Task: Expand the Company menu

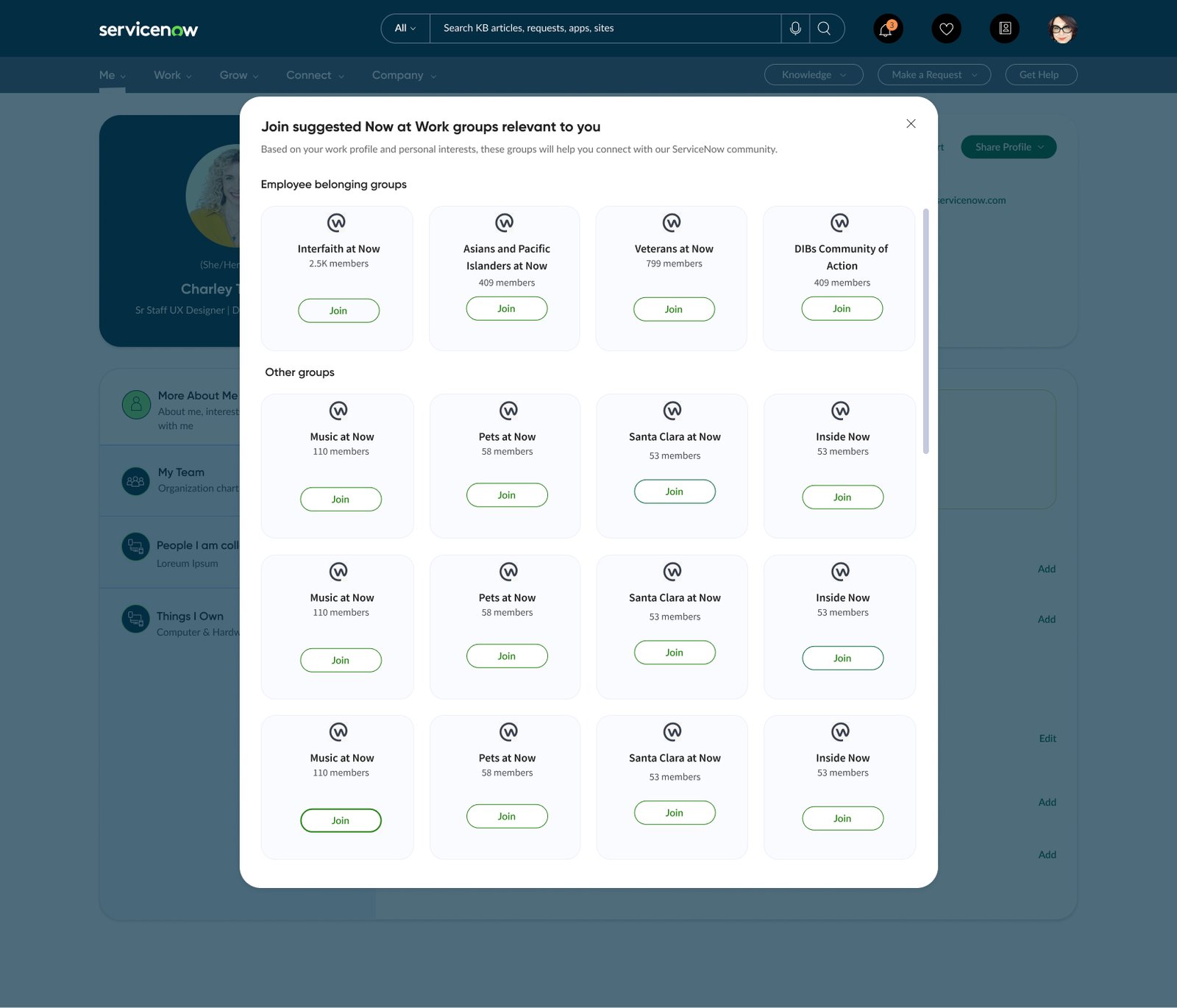Action: coord(405,75)
